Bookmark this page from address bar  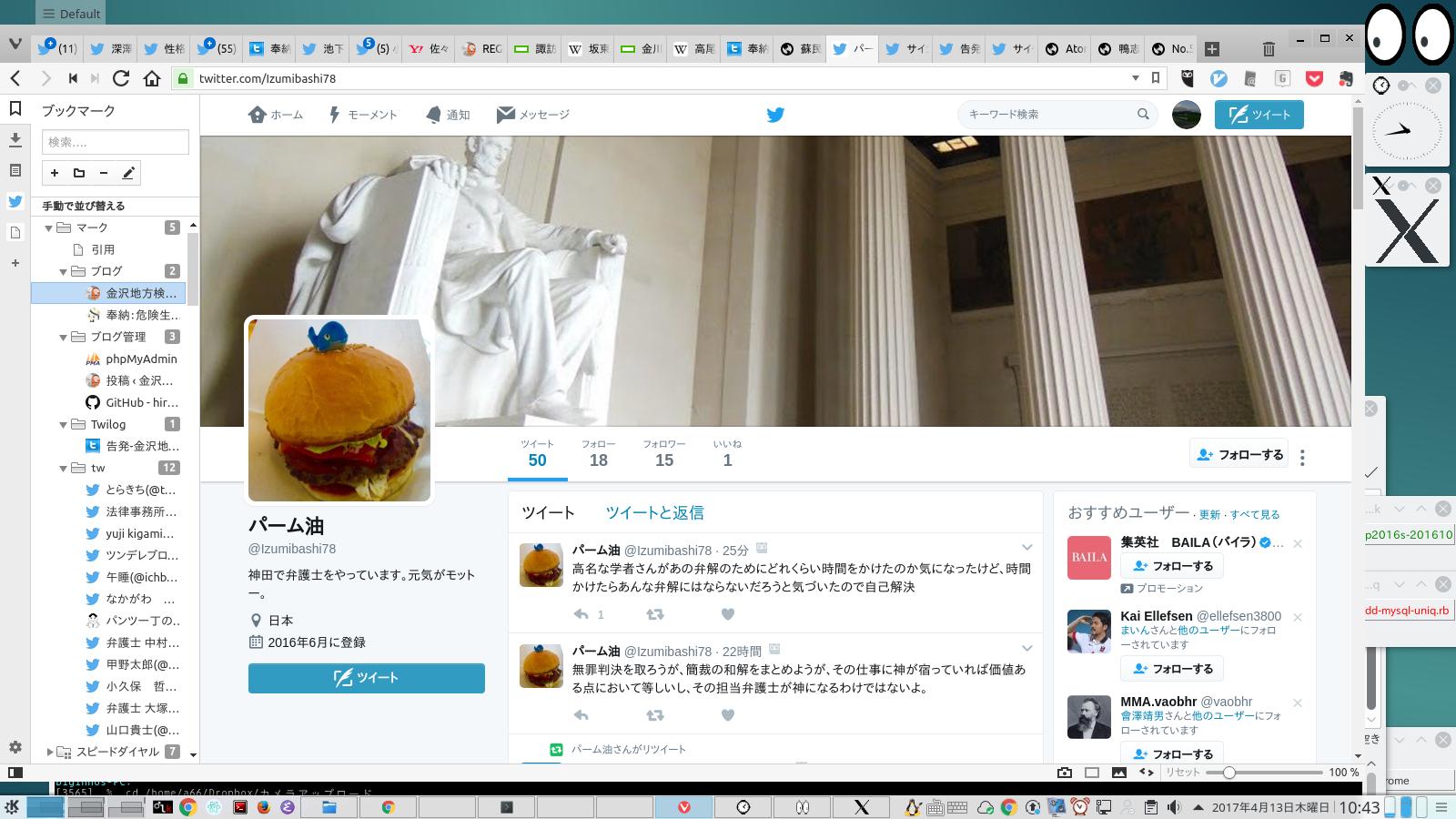coord(1156,78)
